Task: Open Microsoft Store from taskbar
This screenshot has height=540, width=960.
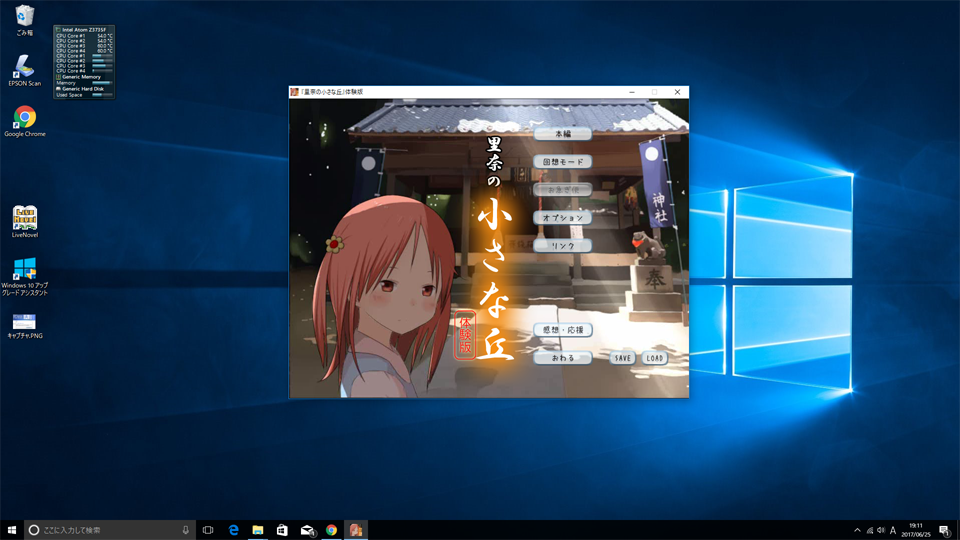Action: pos(282,530)
